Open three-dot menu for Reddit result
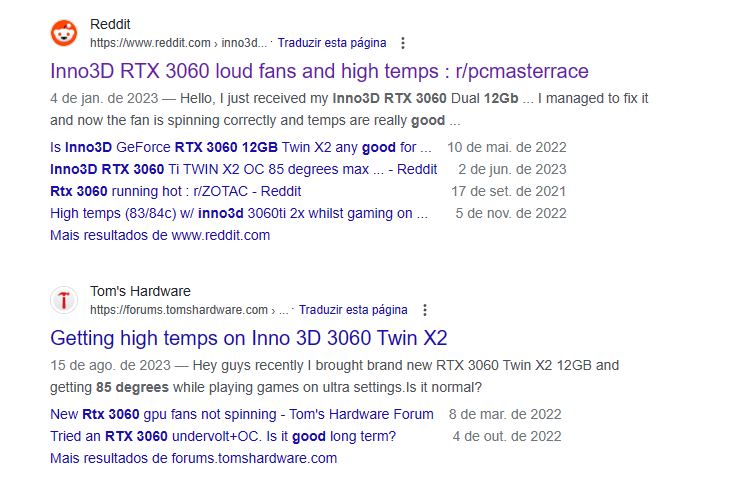Image resolution: width=732 pixels, height=500 pixels. pyautogui.click(x=403, y=43)
